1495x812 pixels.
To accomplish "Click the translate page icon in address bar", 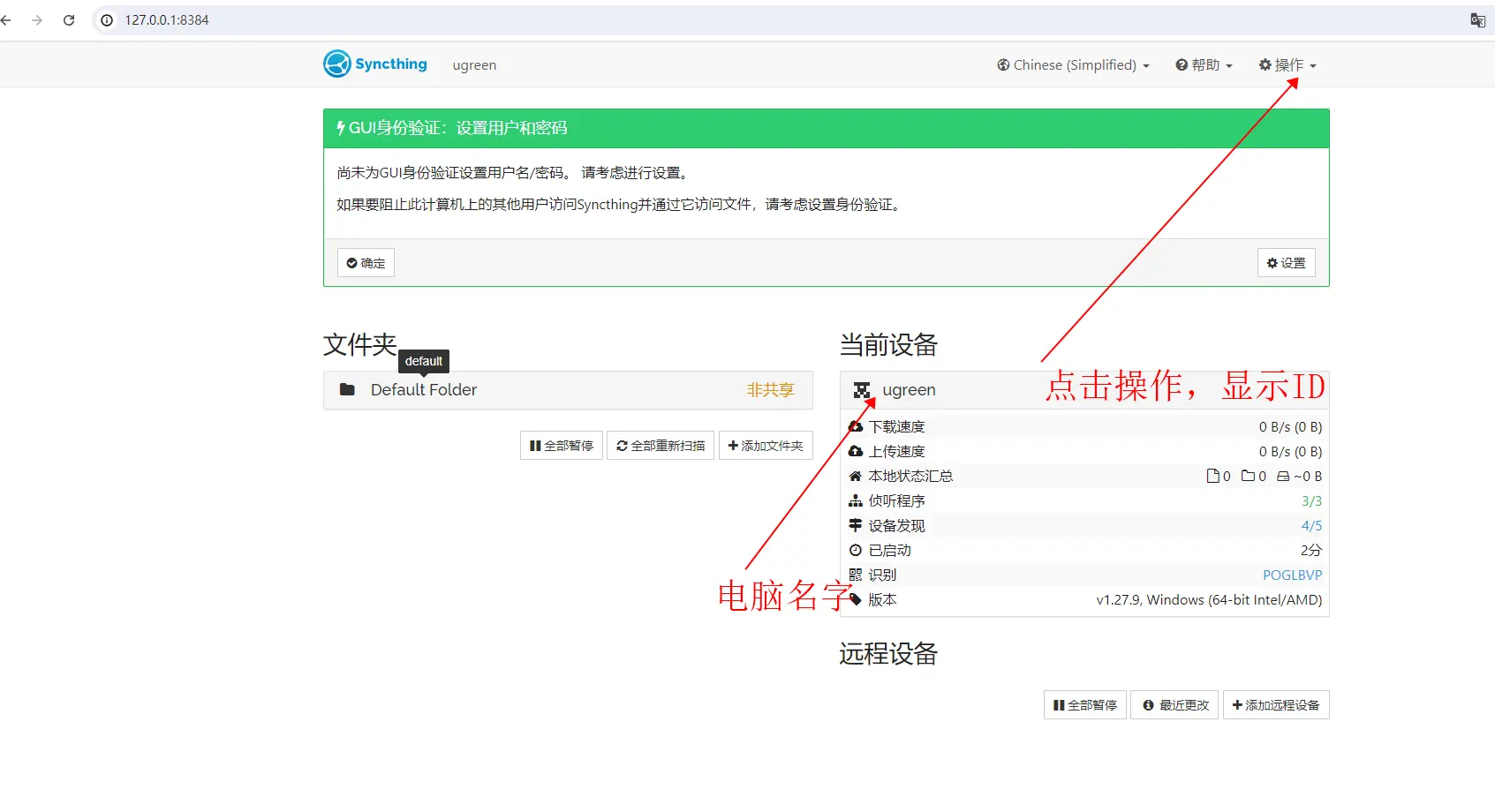I will tap(1476, 20).
